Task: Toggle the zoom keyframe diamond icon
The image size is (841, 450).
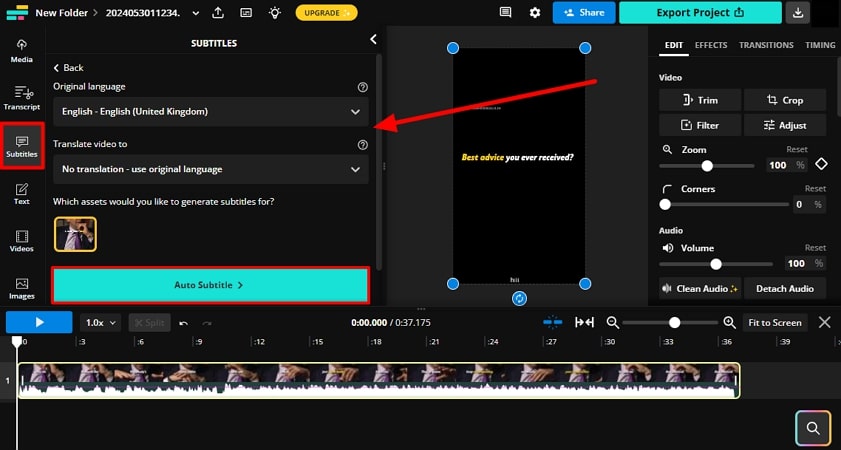Action: coord(821,164)
